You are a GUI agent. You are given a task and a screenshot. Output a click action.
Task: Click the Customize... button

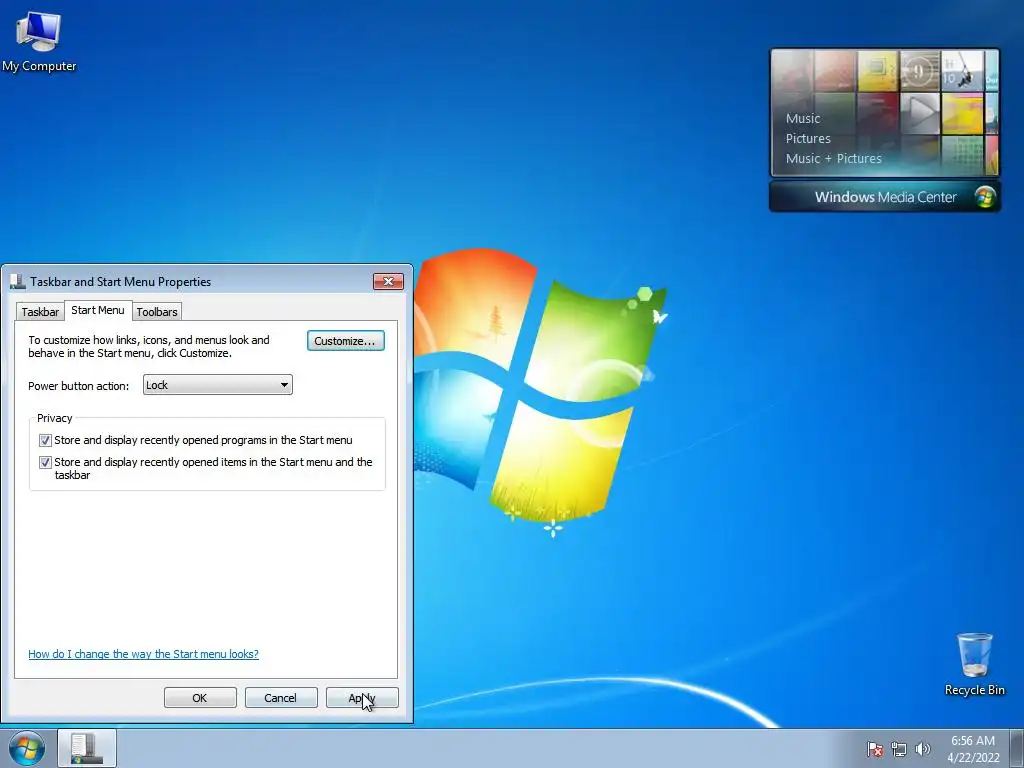(345, 341)
